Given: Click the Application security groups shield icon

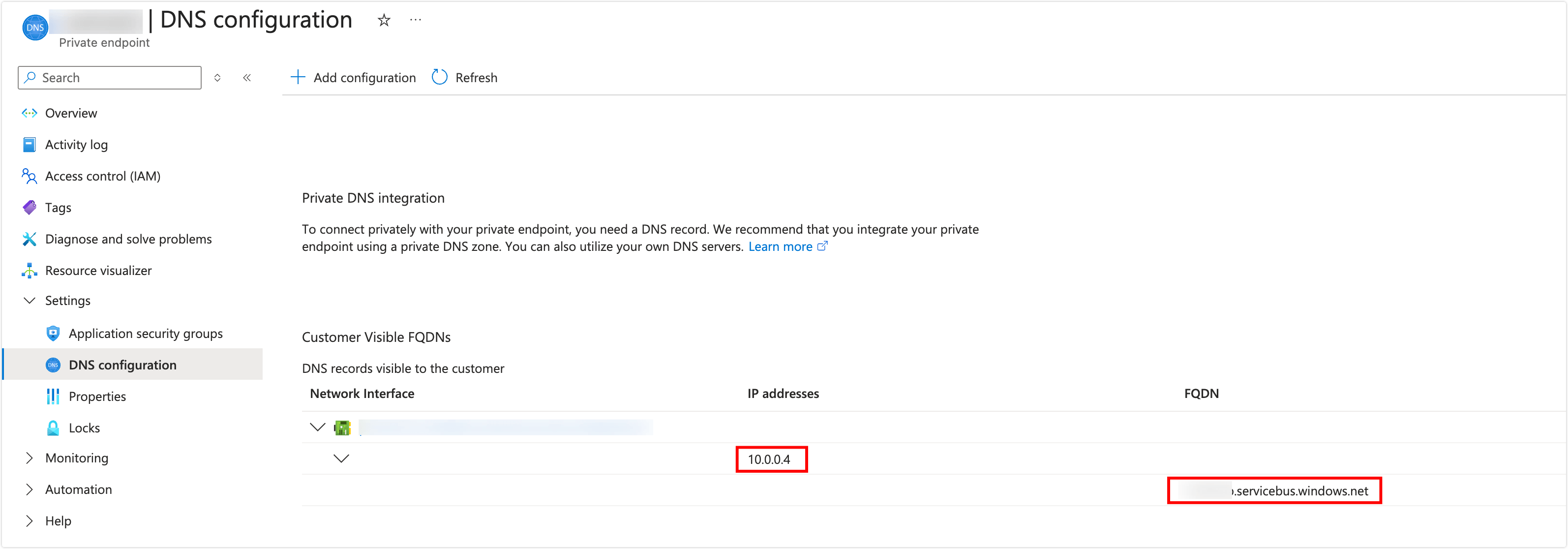Looking at the screenshot, I should point(53,333).
